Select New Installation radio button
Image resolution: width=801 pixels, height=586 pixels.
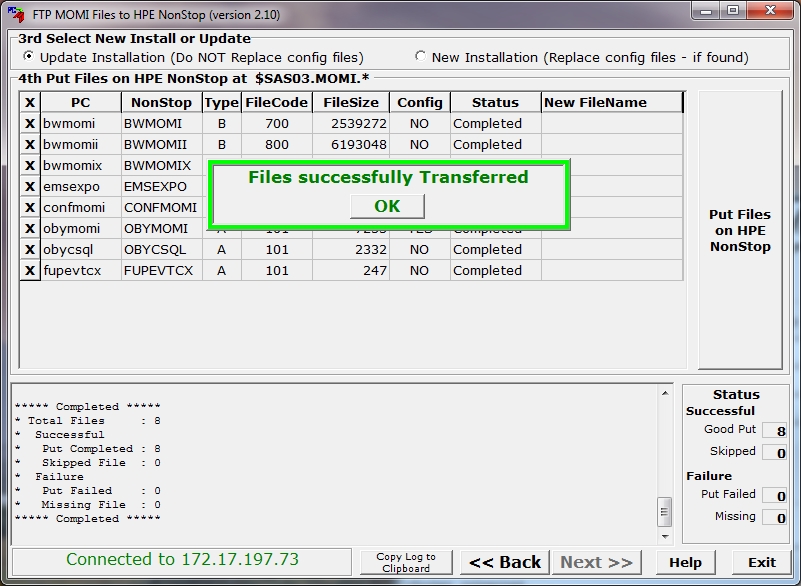tap(420, 57)
